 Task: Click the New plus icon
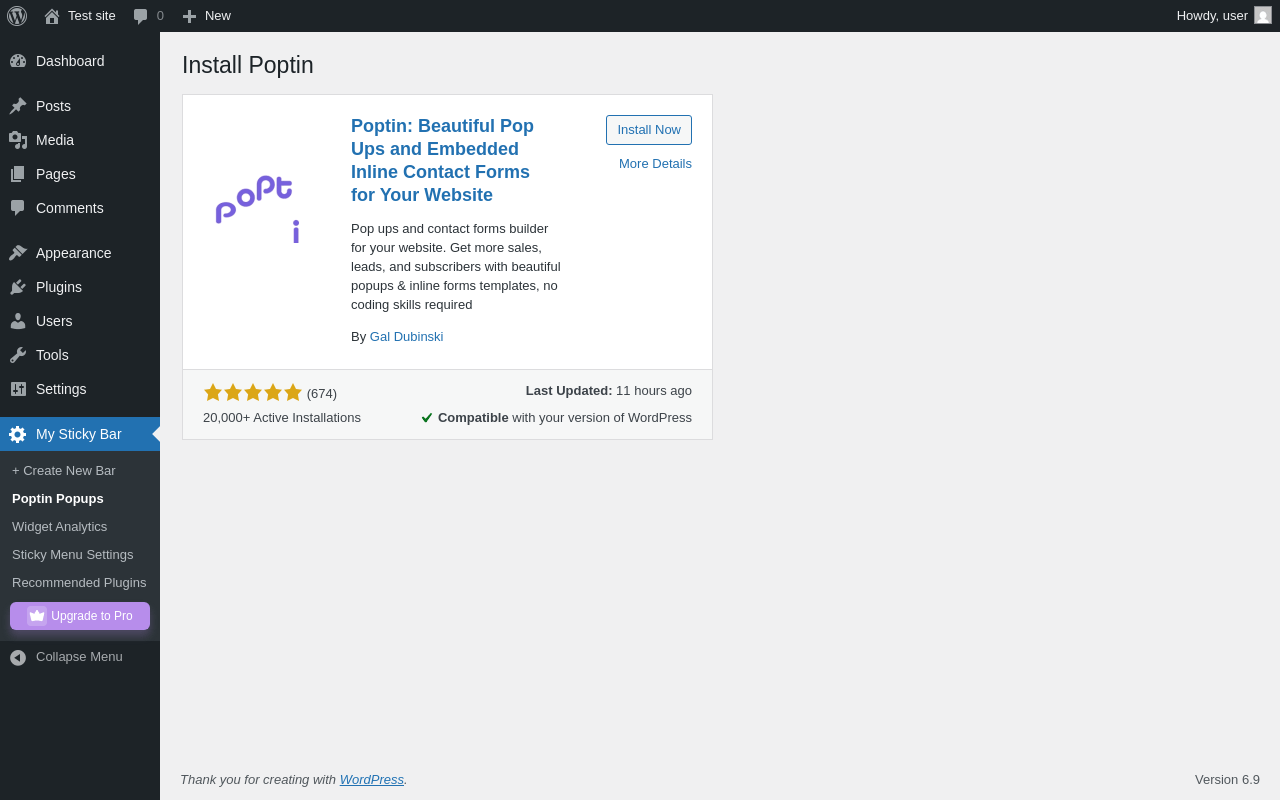point(189,16)
